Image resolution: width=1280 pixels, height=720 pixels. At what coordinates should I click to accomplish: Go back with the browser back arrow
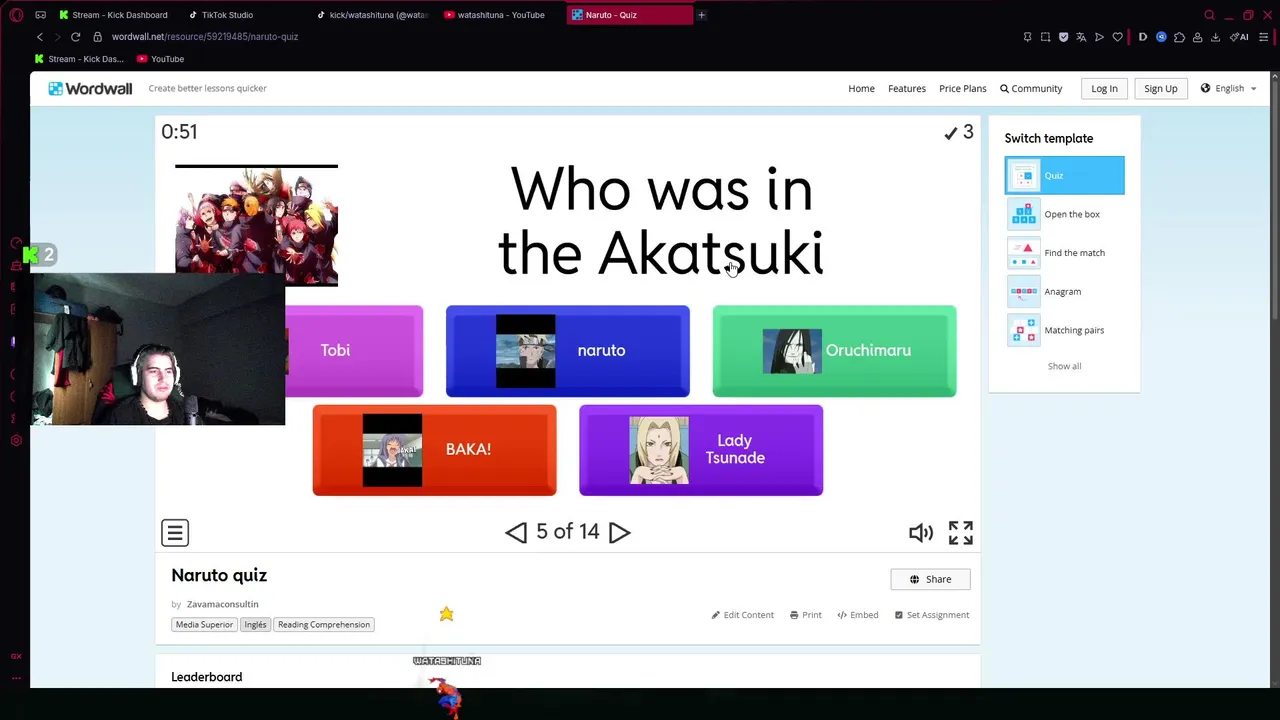tap(40, 37)
